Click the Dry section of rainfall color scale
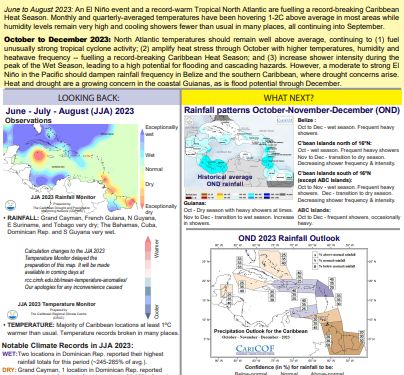Viewport: 404px width, 375px height. 142,184
